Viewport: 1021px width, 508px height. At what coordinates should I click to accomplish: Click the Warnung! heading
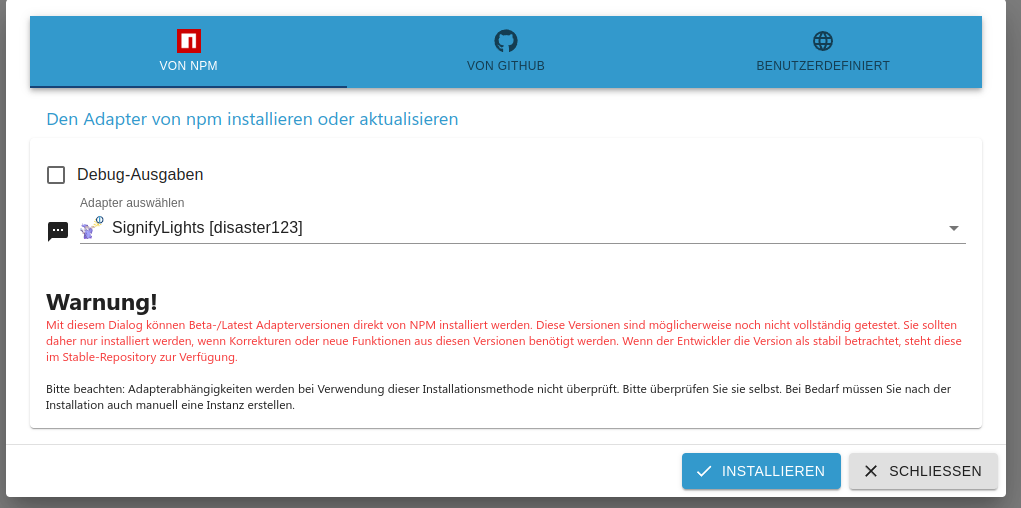102,302
